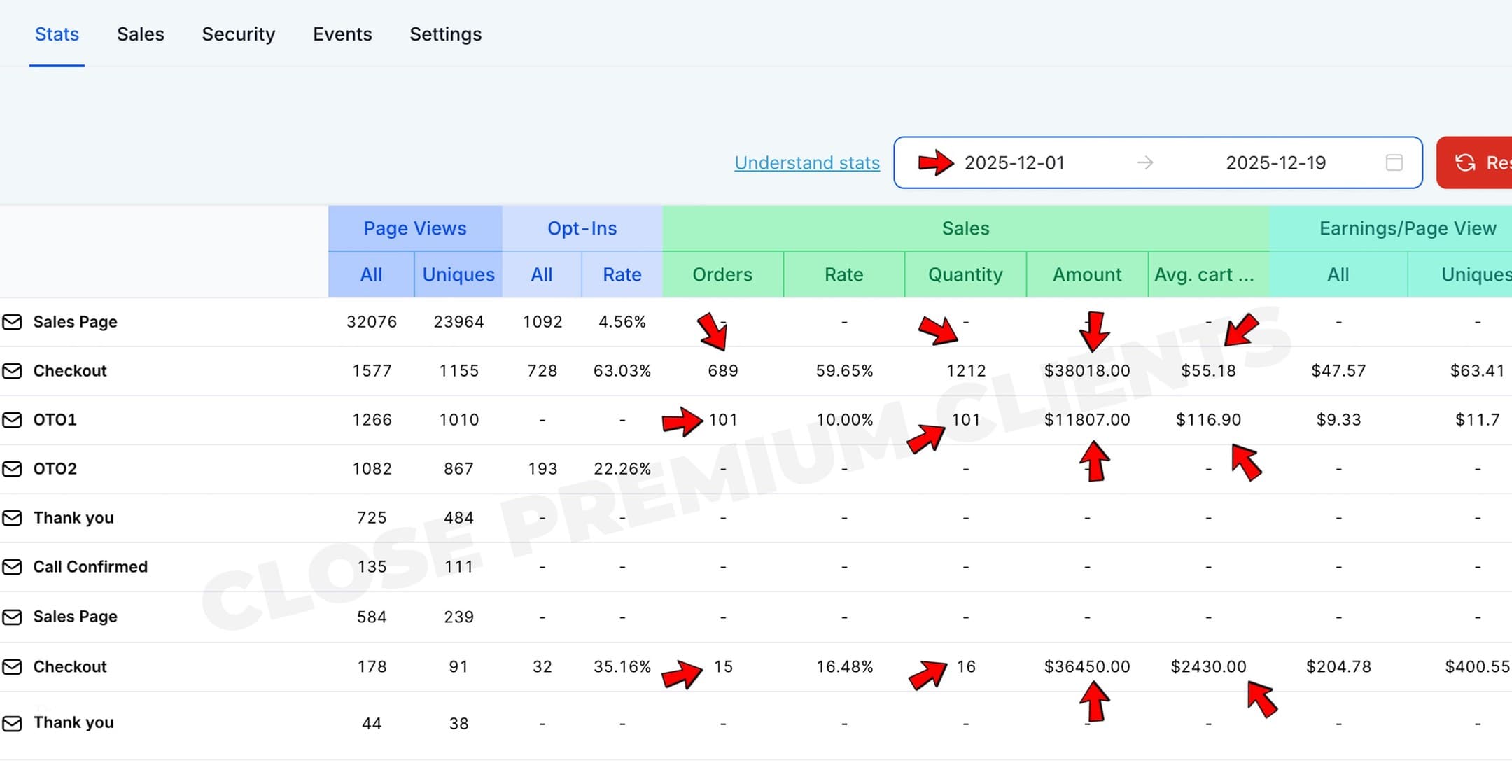Open the Understand stats link
Screen dimensions: 1512x784
pos(807,162)
